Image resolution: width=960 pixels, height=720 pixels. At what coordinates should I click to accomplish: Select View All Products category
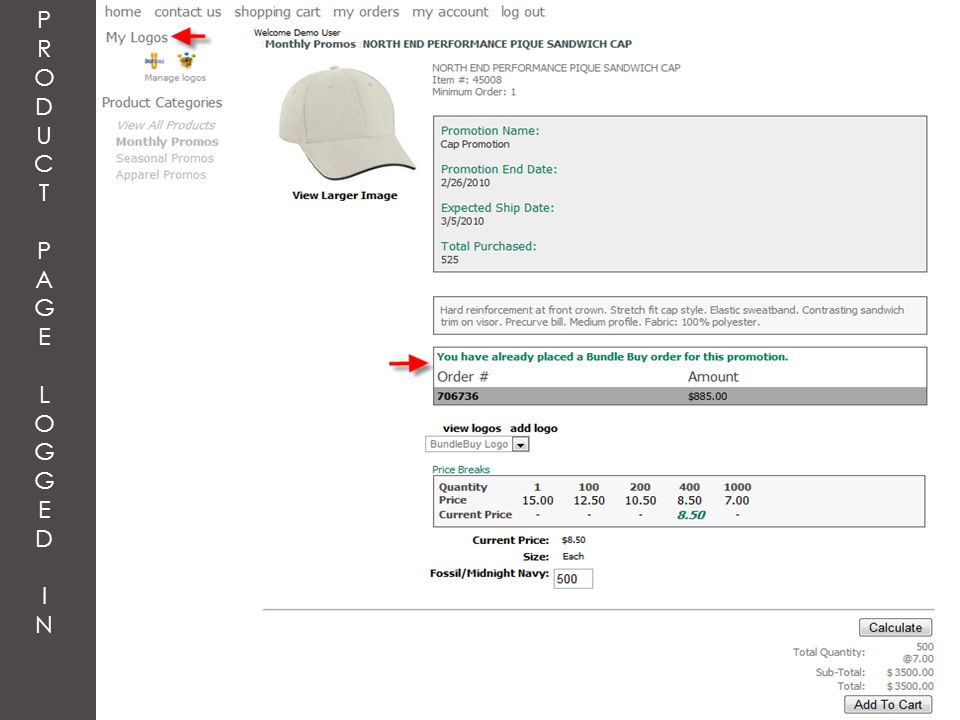pos(166,125)
